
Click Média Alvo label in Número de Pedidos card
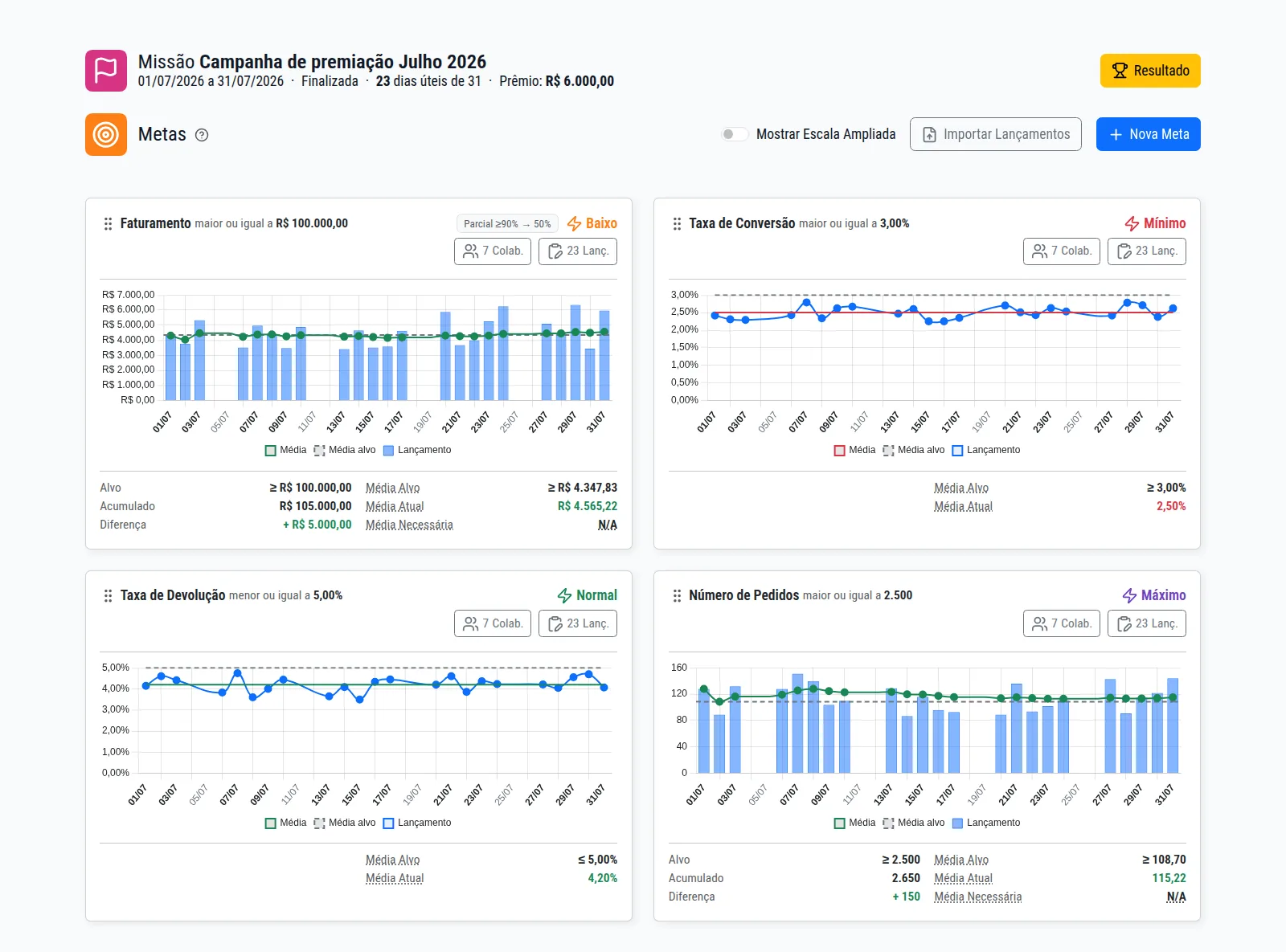[x=961, y=860]
